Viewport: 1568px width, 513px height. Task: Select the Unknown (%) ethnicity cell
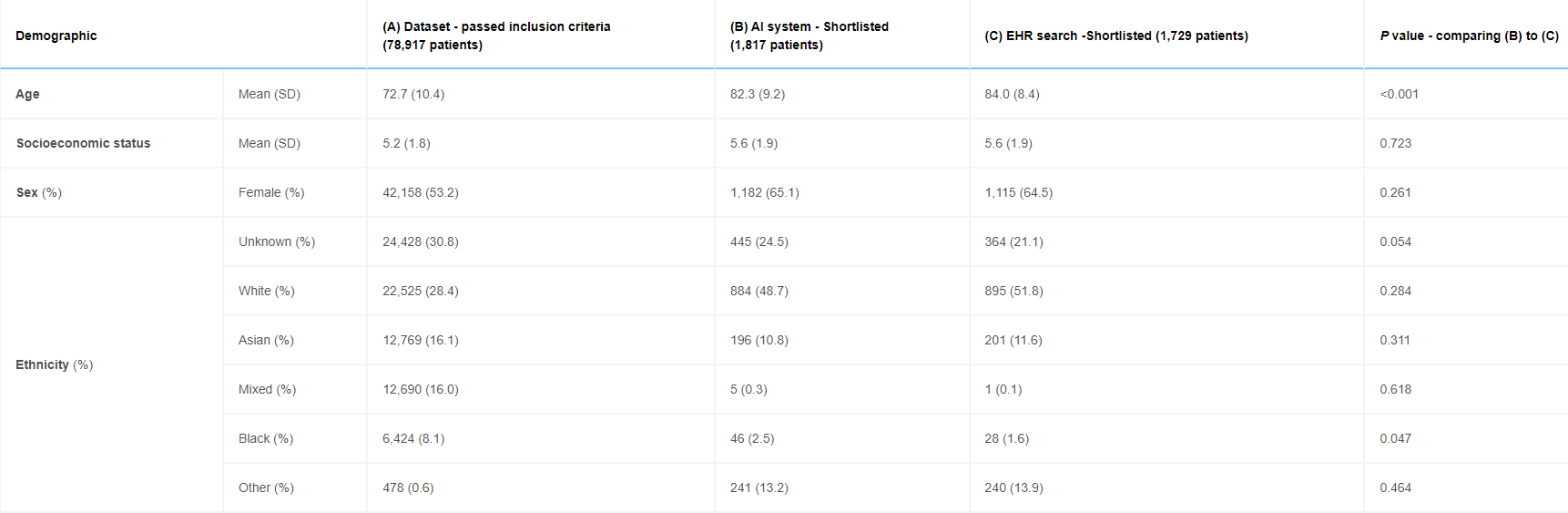click(x=277, y=241)
